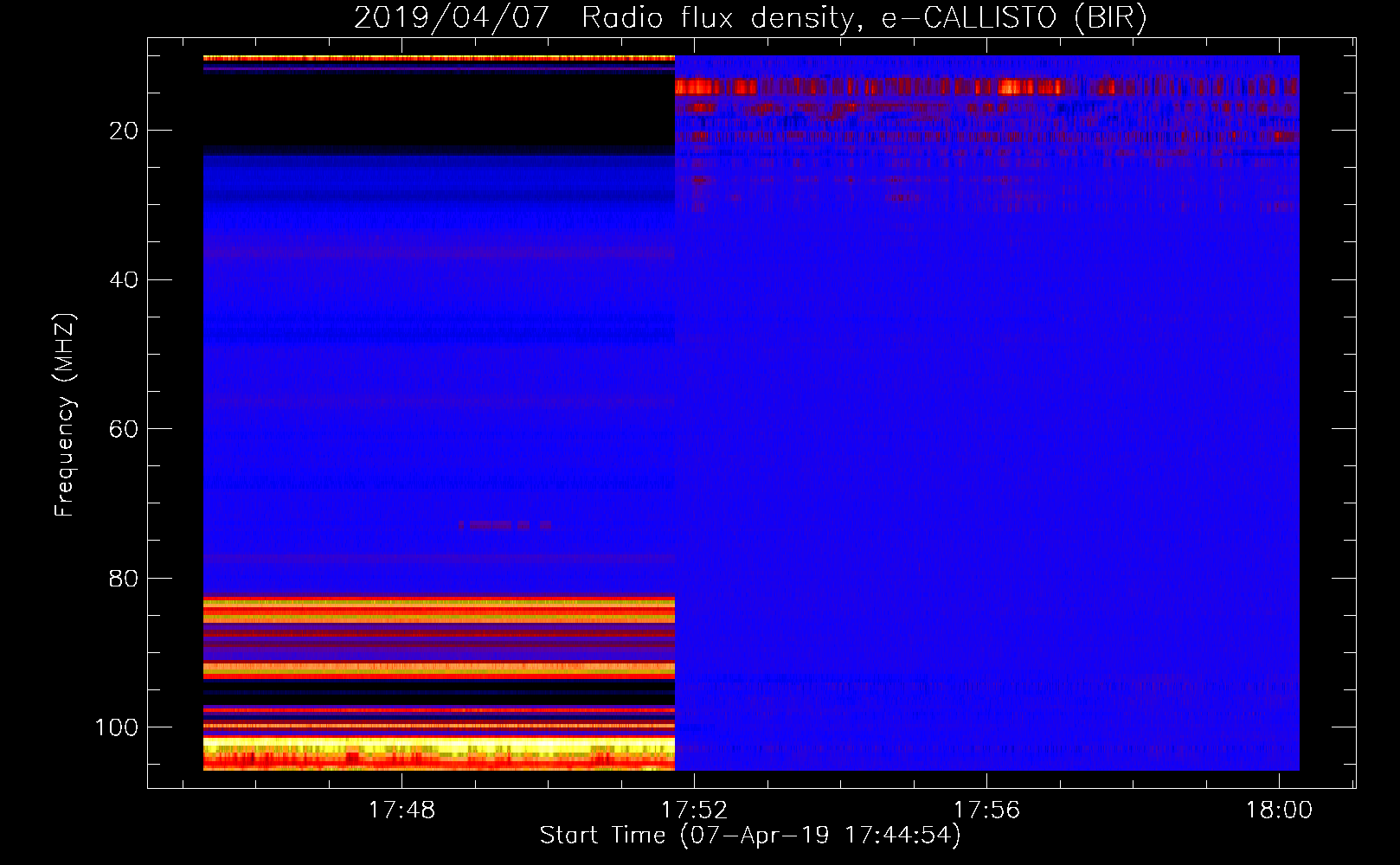This screenshot has width=1400, height=865.
Task: Click the 'Start Time (07-Apr-19 17:44:54)' axis label
Action: (750, 836)
